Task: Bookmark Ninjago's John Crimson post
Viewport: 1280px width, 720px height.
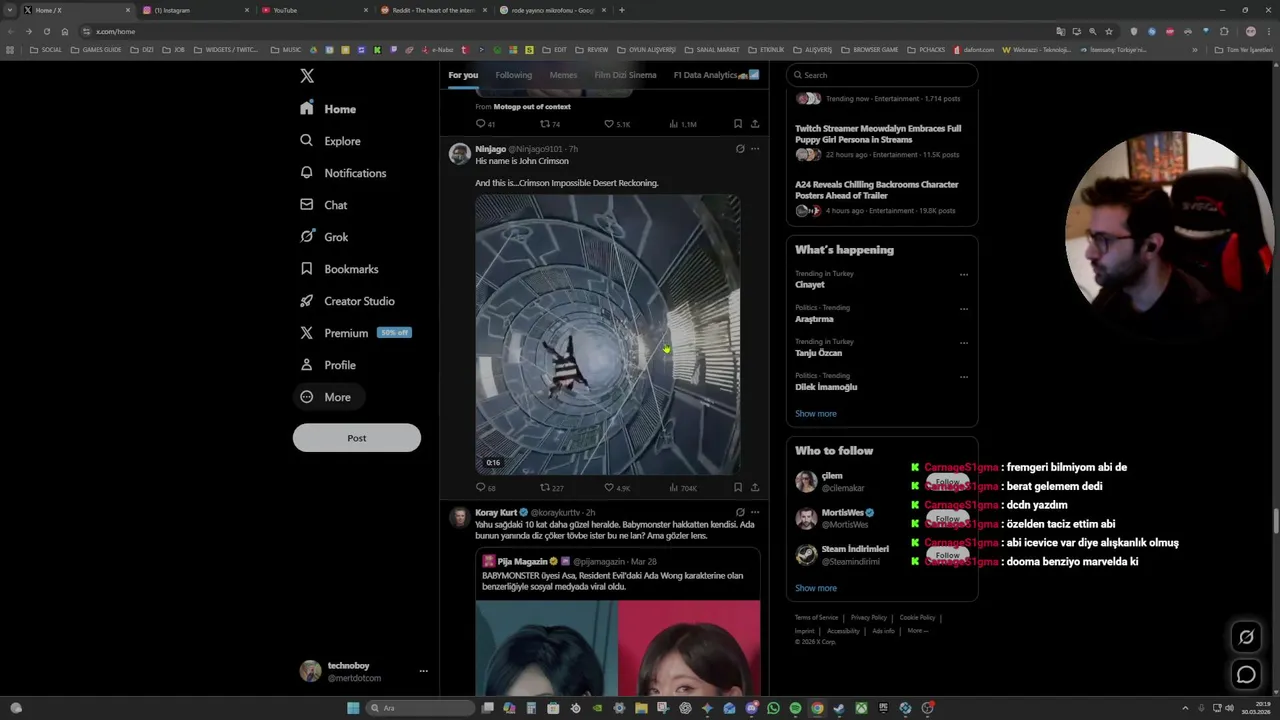Action: [x=738, y=488]
